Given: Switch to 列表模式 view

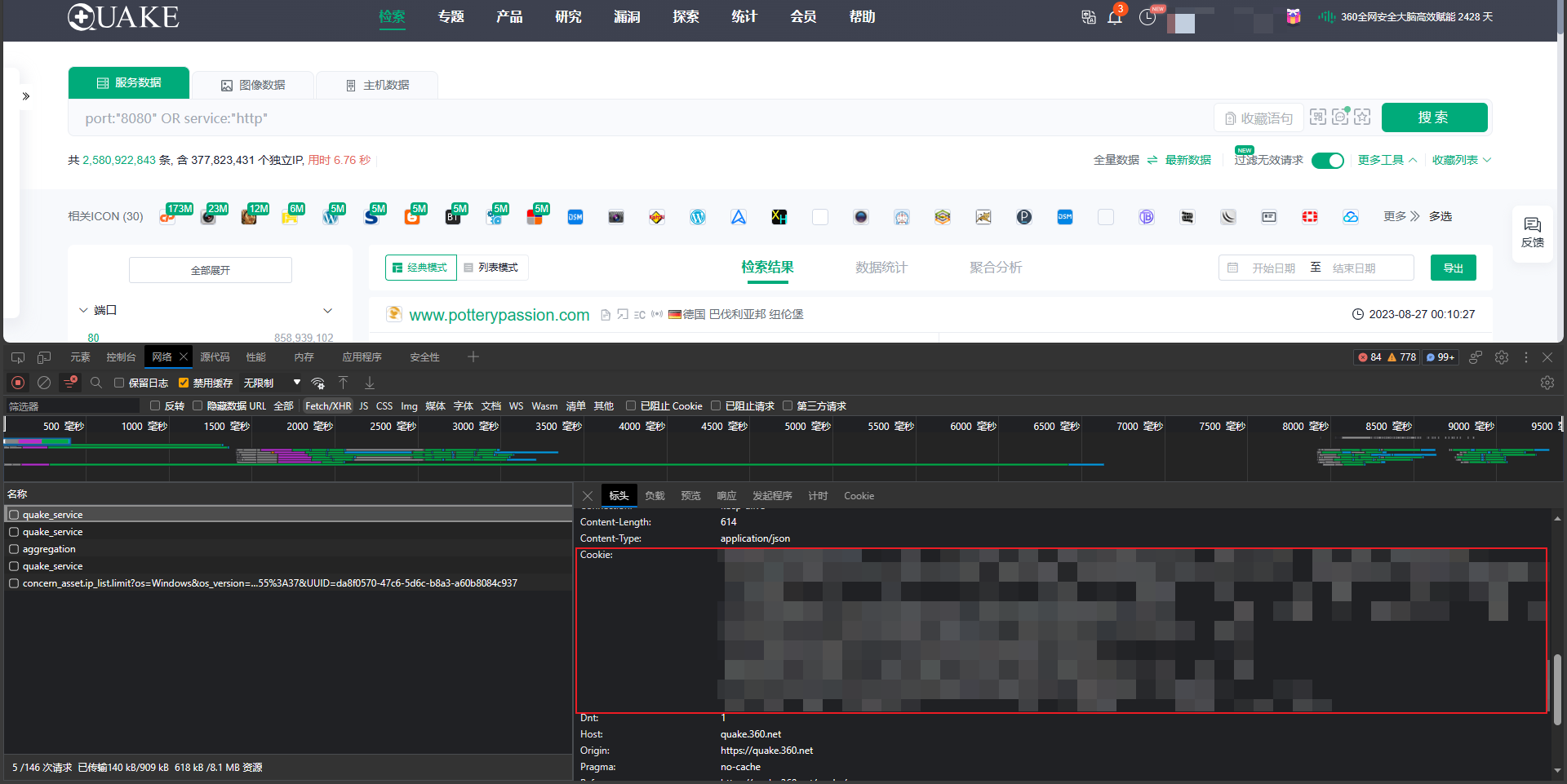Looking at the screenshot, I should coord(492,268).
